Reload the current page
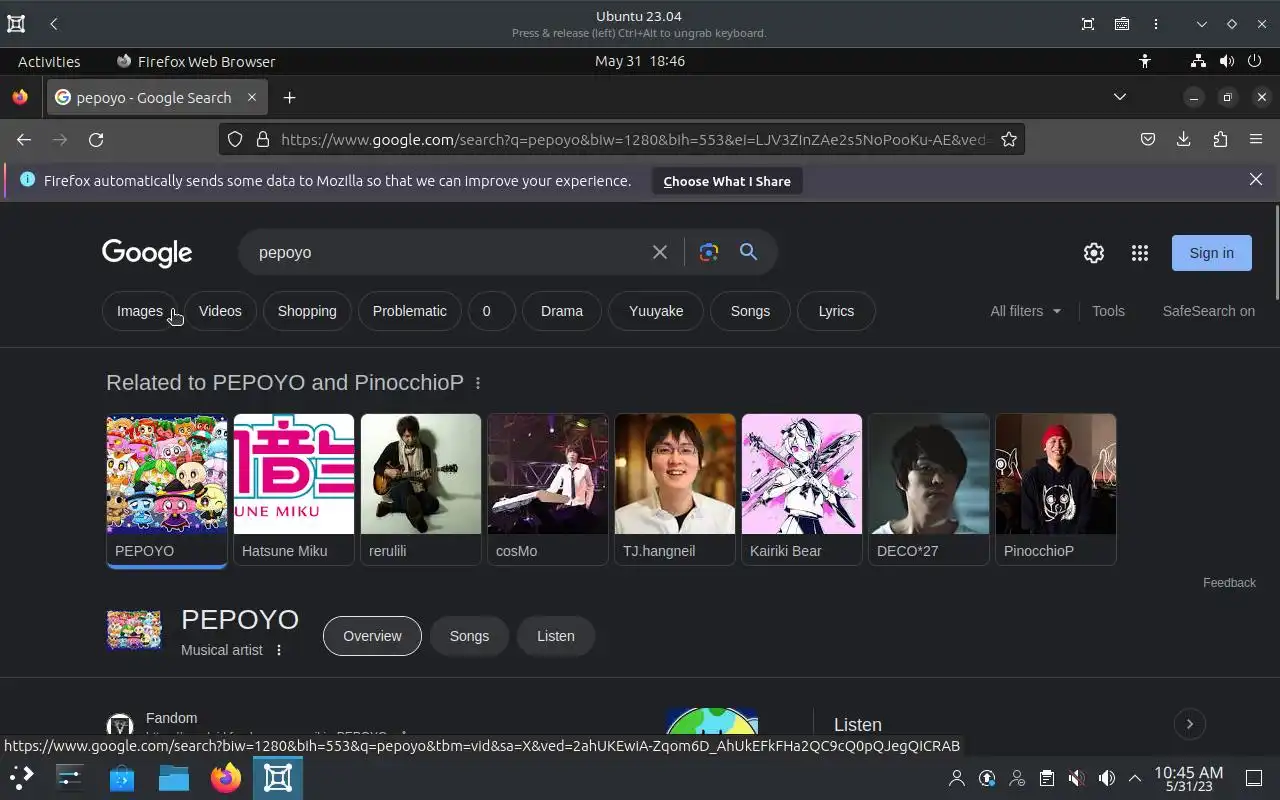 [96, 140]
